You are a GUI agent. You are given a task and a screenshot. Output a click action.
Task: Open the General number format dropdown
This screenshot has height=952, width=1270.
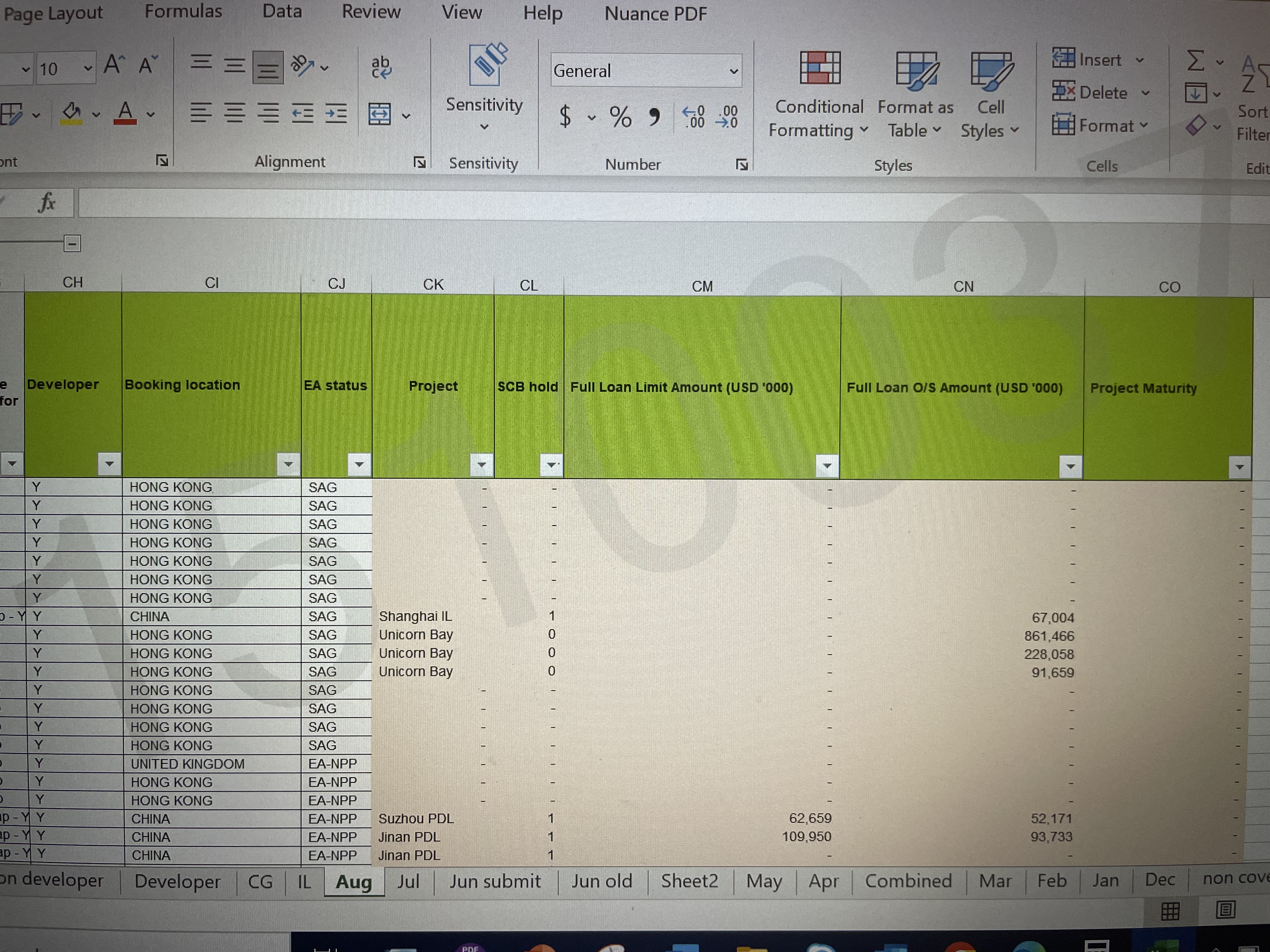pos(733,71)
